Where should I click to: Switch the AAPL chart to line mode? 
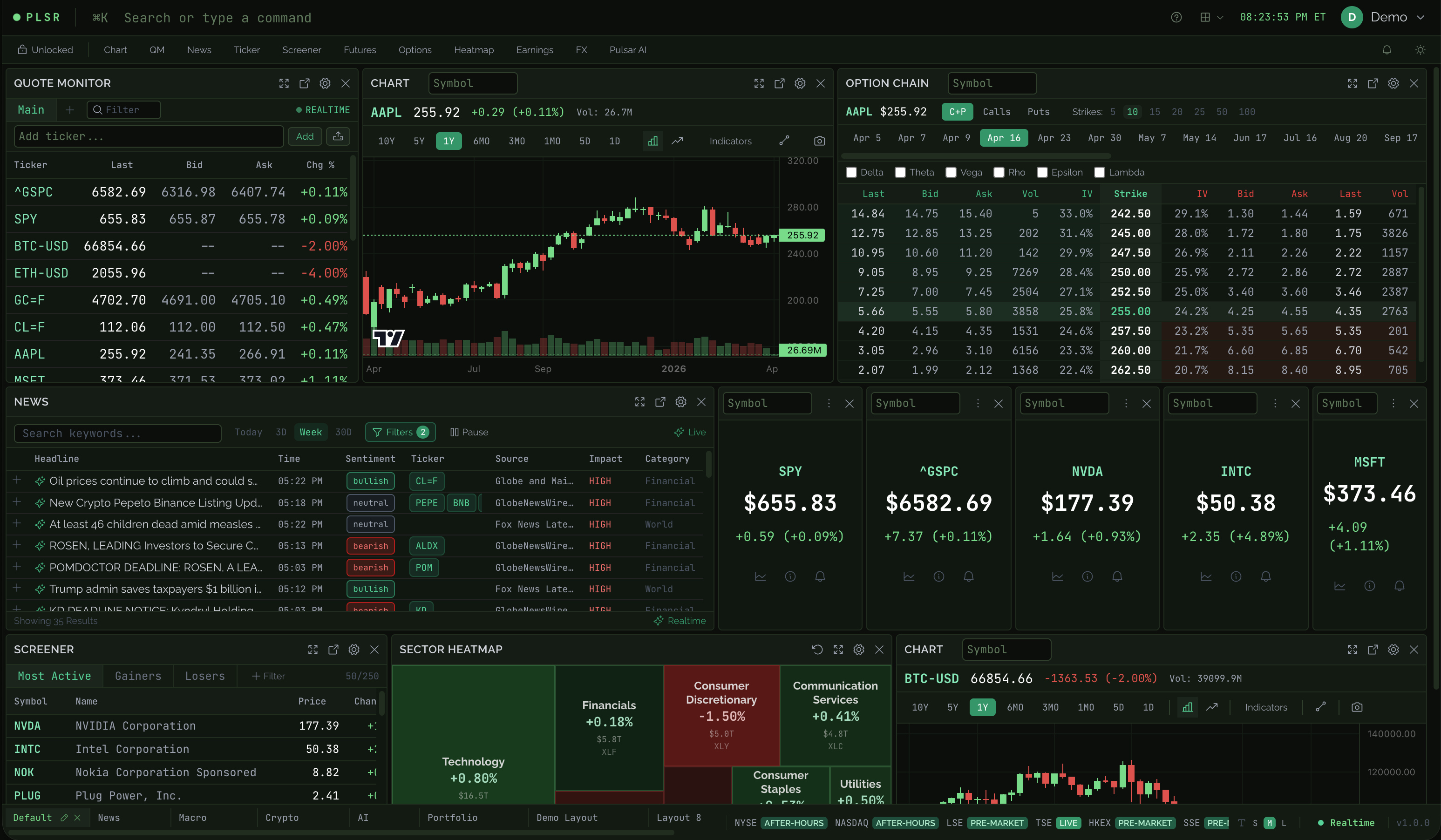point(678,141)
